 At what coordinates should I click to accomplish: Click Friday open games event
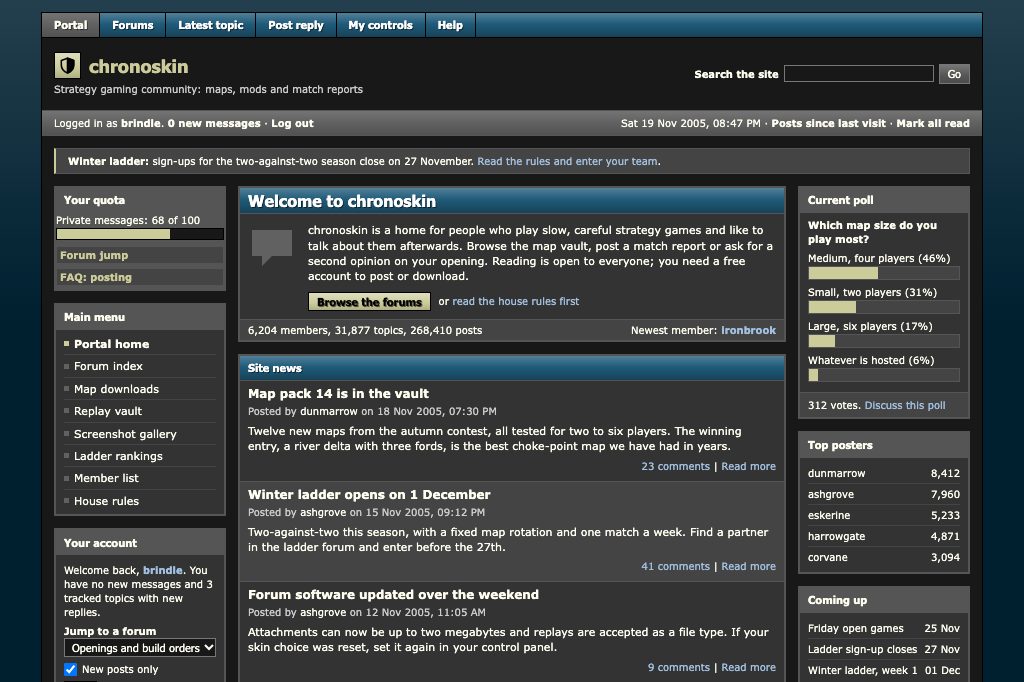pos(856,628)
